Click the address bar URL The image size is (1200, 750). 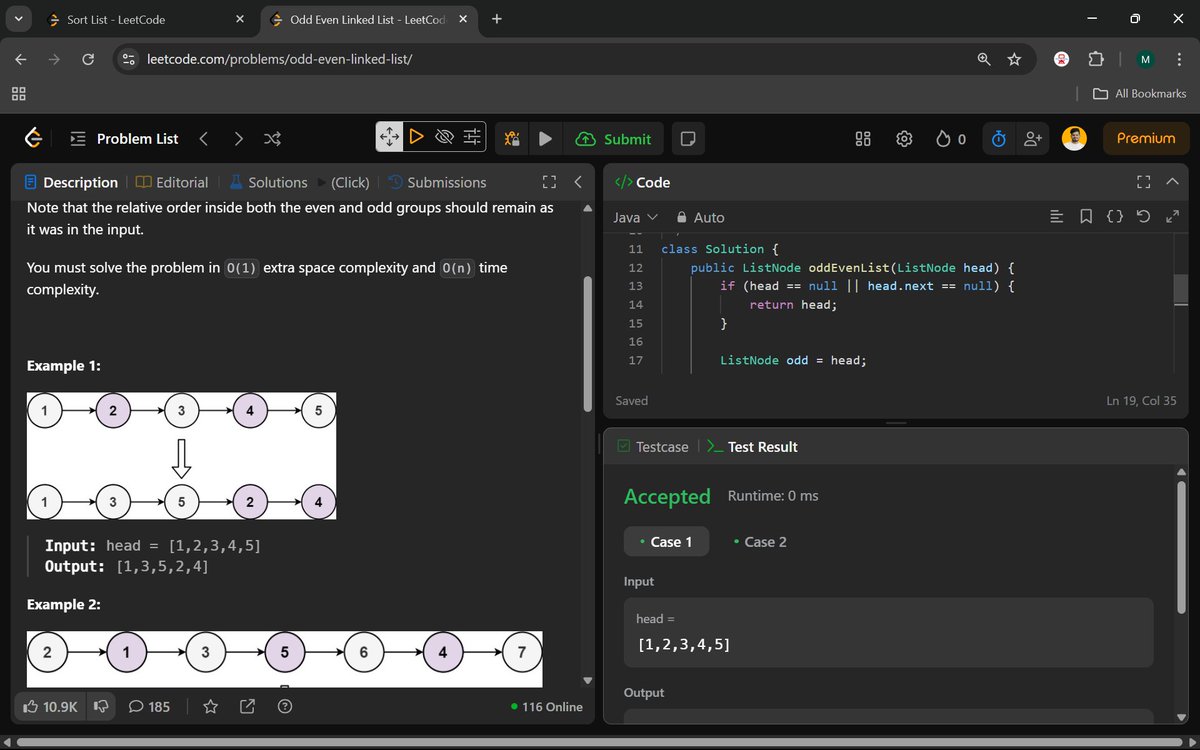click(x=280, y=60)
